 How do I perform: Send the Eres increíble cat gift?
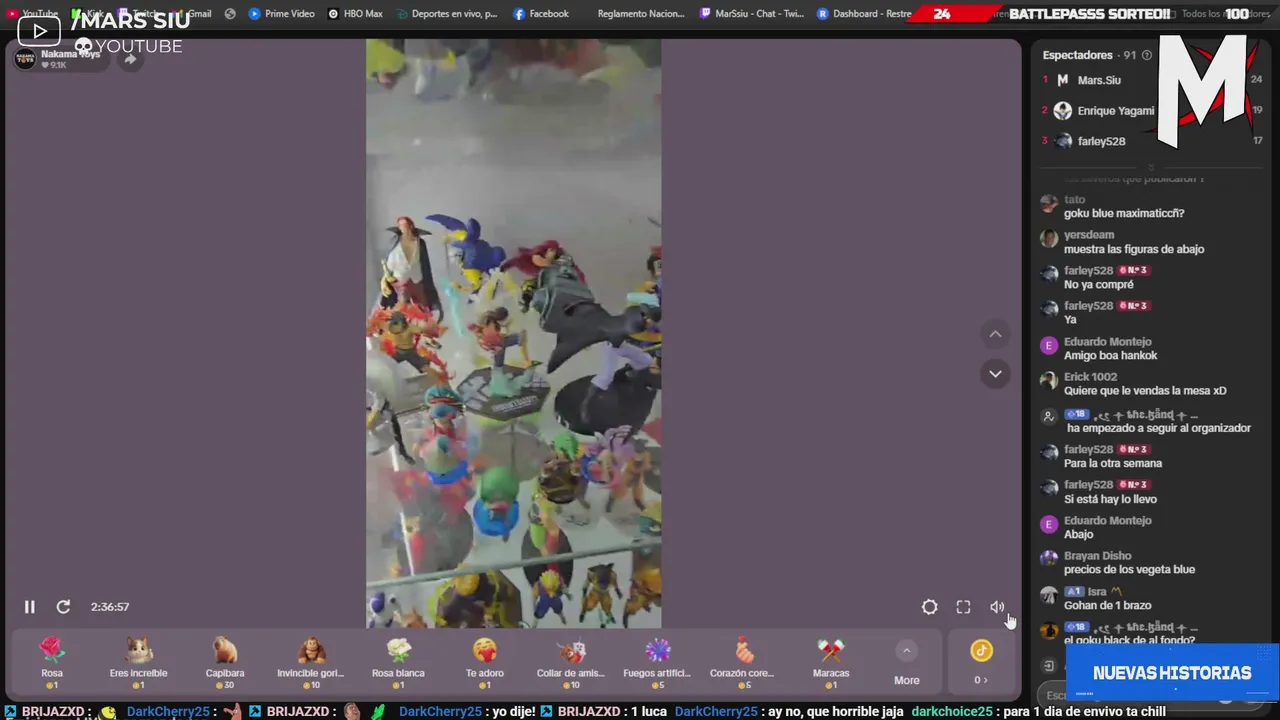138,662
